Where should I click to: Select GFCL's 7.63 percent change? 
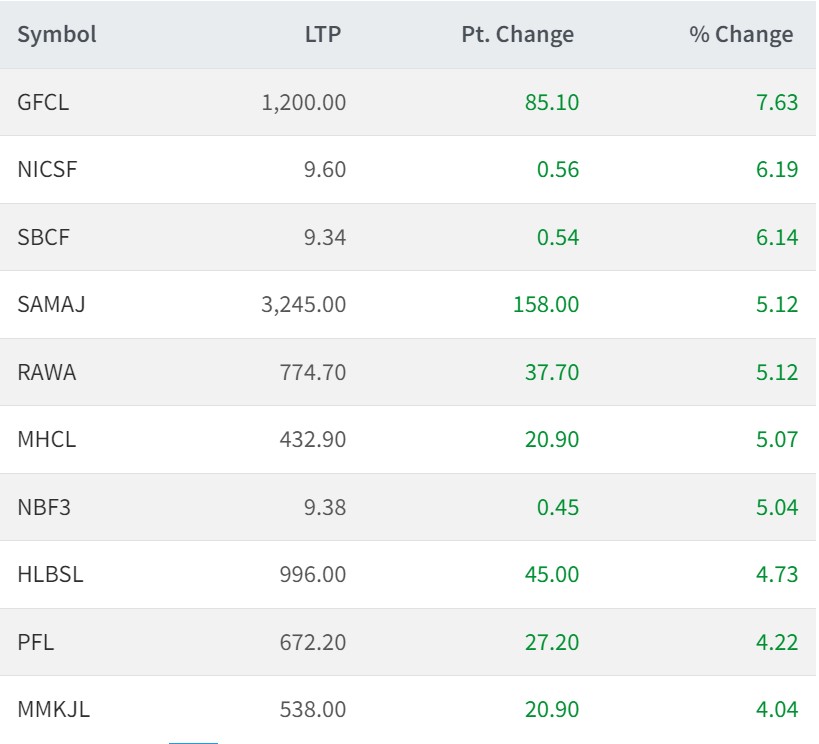point(777,102)
